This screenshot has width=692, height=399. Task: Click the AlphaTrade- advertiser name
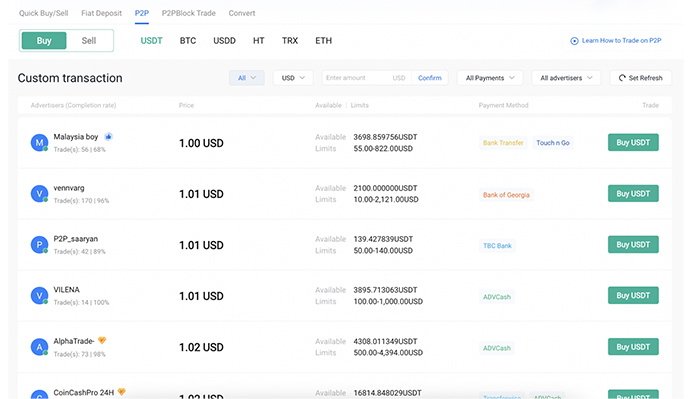[74, 341]
